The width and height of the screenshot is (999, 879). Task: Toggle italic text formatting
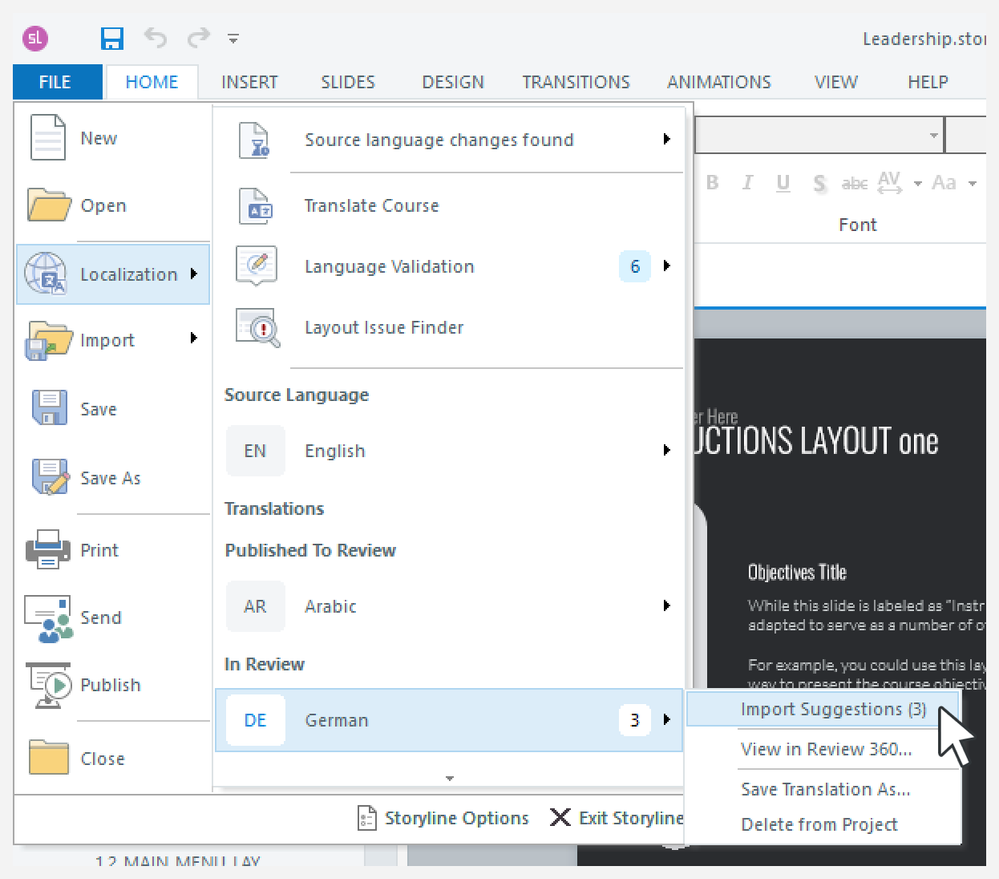click(747, 183)
